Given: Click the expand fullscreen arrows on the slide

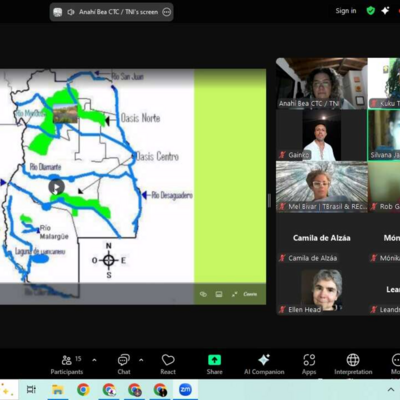Looking at the screenshot, I should coord(235,294).
